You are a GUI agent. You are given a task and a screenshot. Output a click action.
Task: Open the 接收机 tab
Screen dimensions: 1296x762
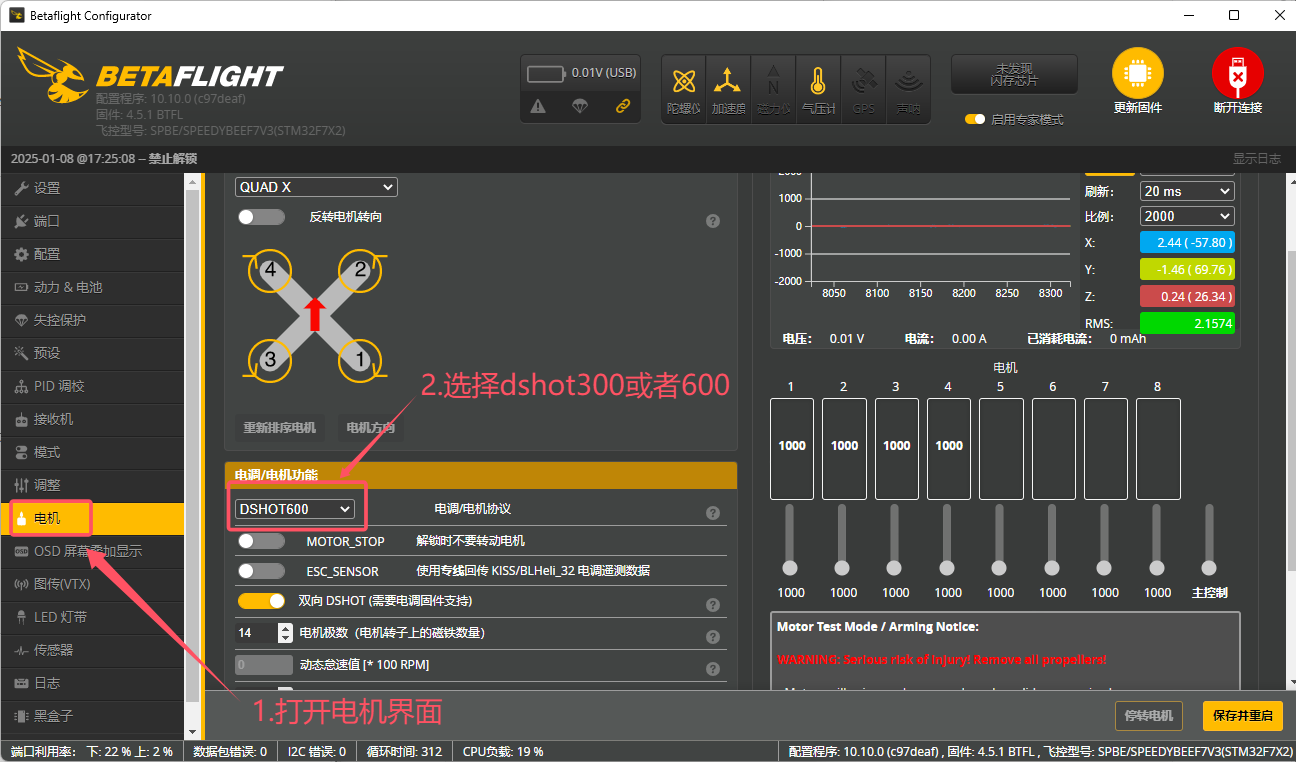pos(92,419)
